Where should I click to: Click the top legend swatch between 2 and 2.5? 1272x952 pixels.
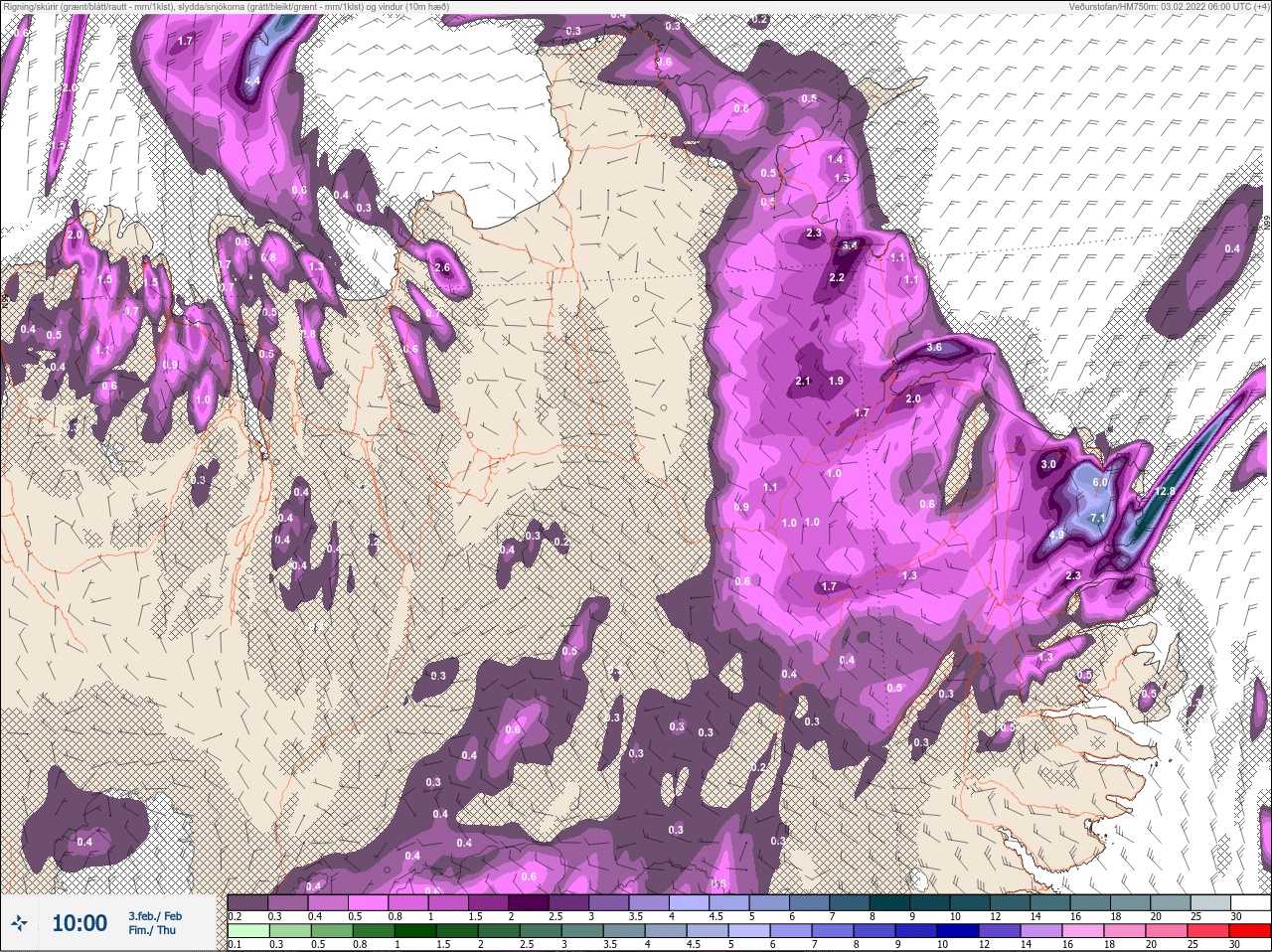(x=531, y=902)
